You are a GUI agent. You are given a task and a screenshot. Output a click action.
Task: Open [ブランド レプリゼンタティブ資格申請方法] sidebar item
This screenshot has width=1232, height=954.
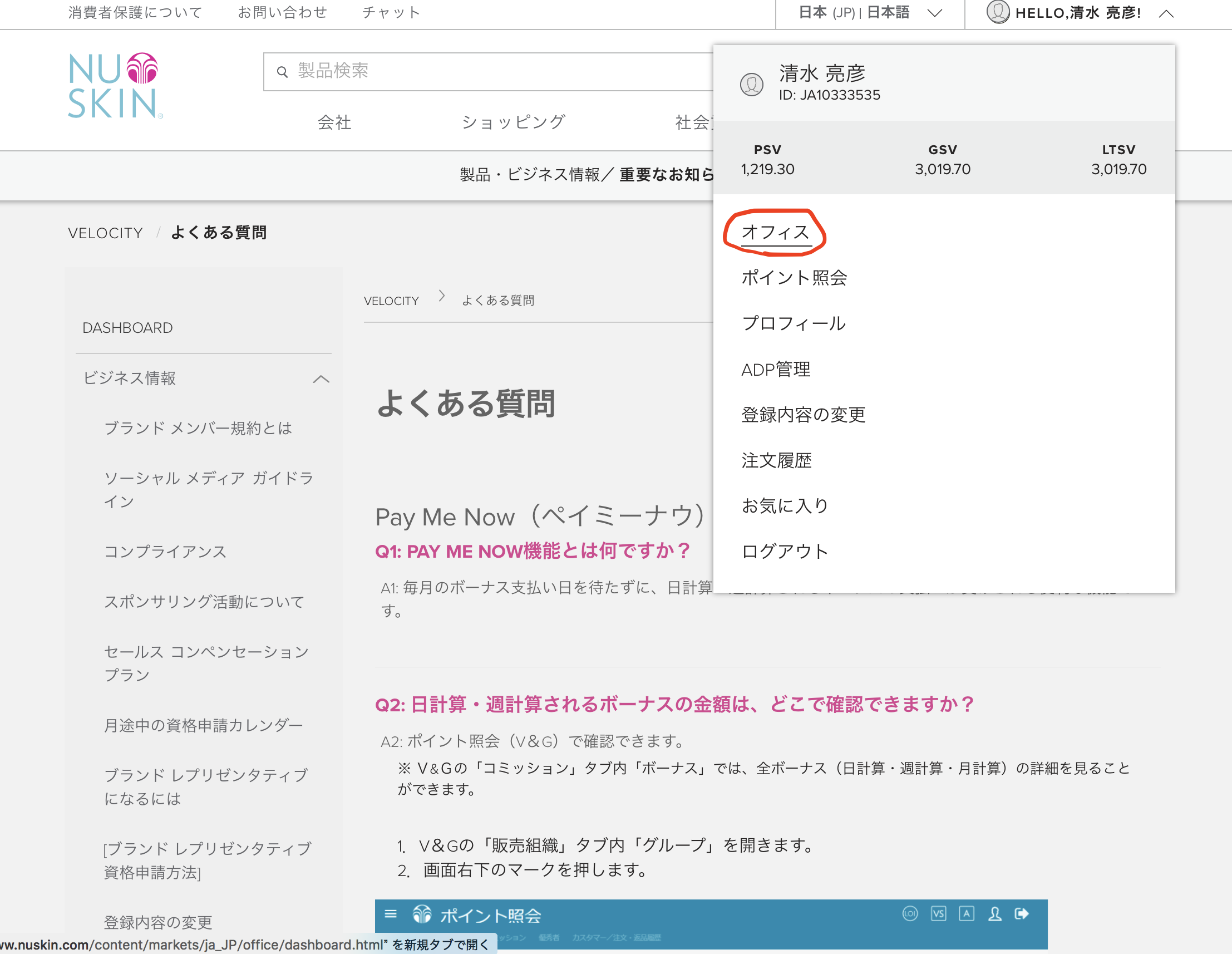(x=207, y=860)
